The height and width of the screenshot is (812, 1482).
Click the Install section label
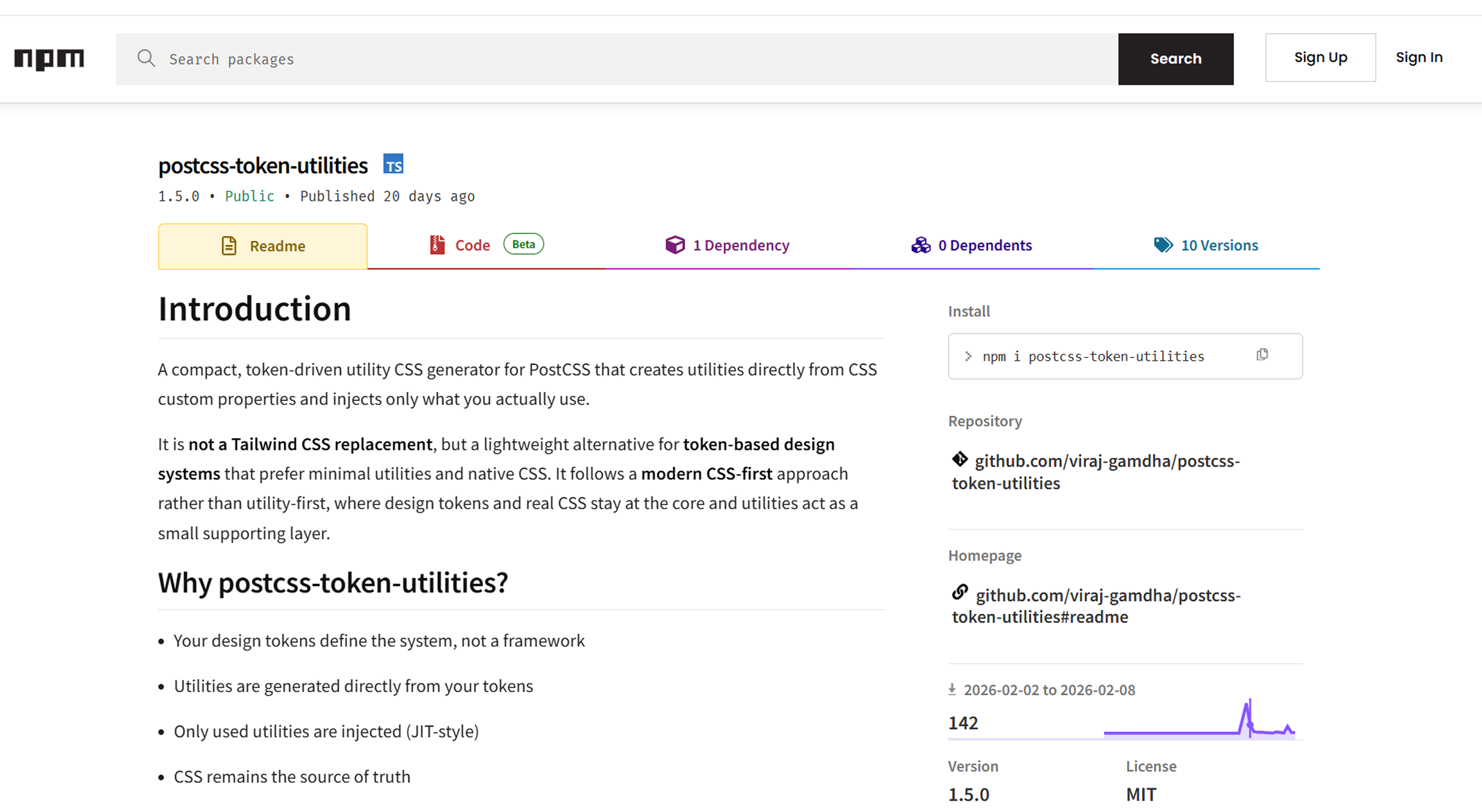[x=969, y=311]
